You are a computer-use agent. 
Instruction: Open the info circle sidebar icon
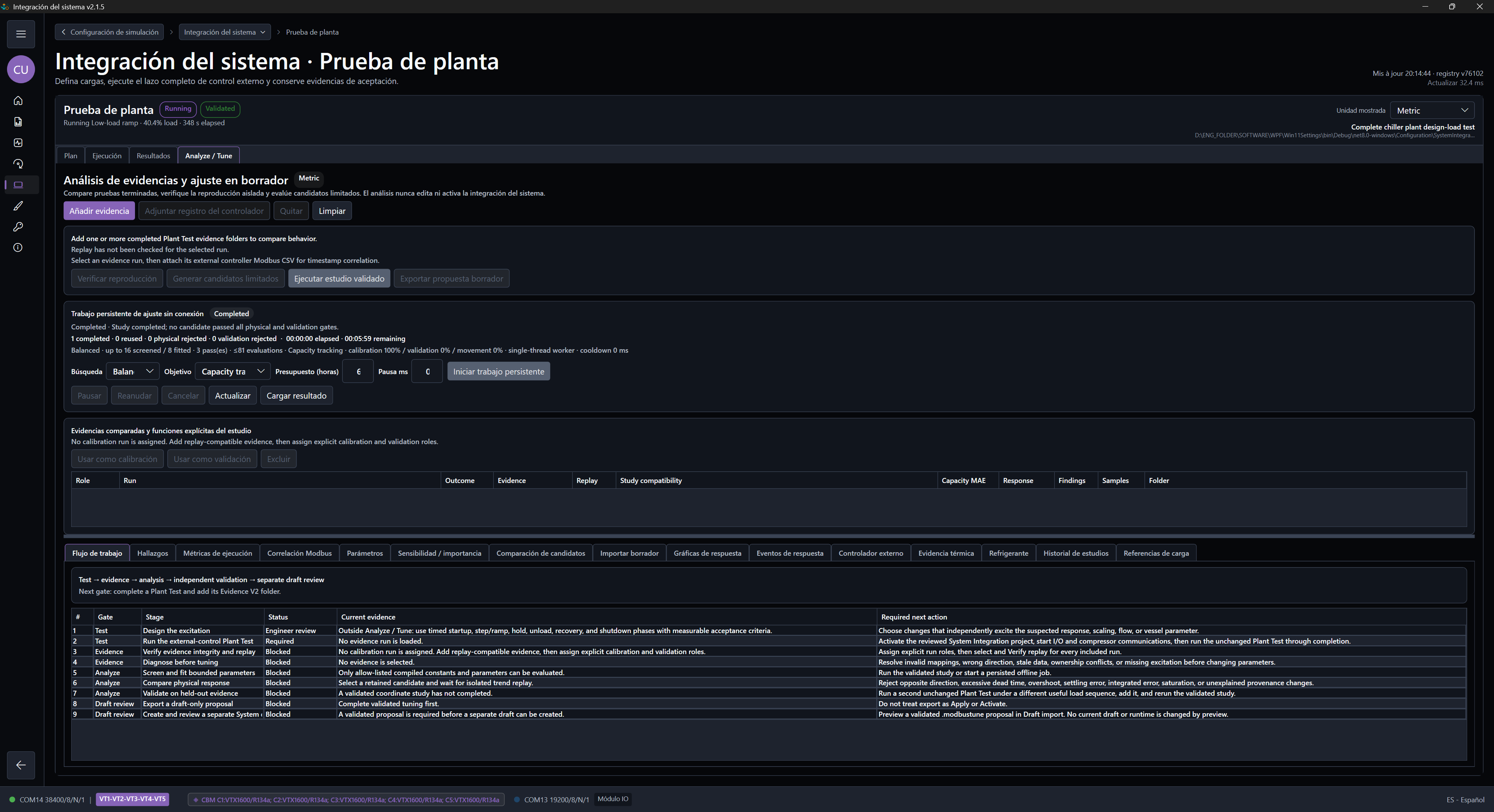18,247
